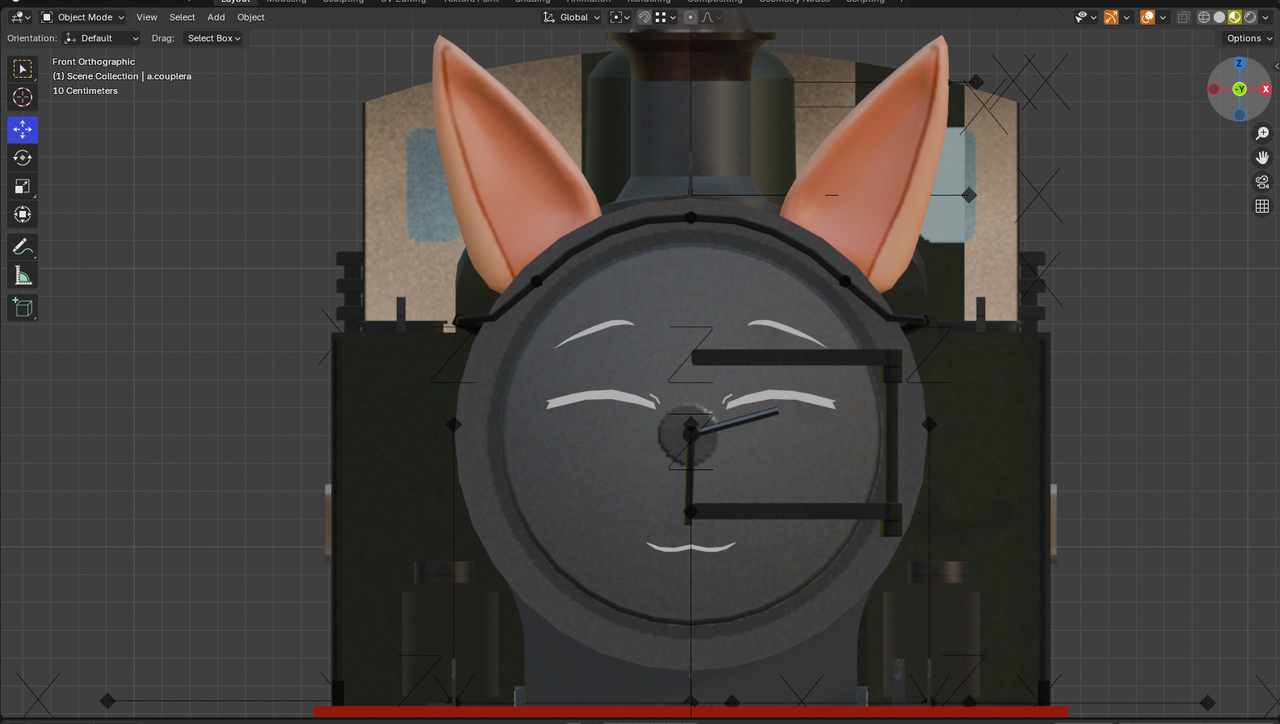Switch to Material Preview shading

[x=1235, y=17]
